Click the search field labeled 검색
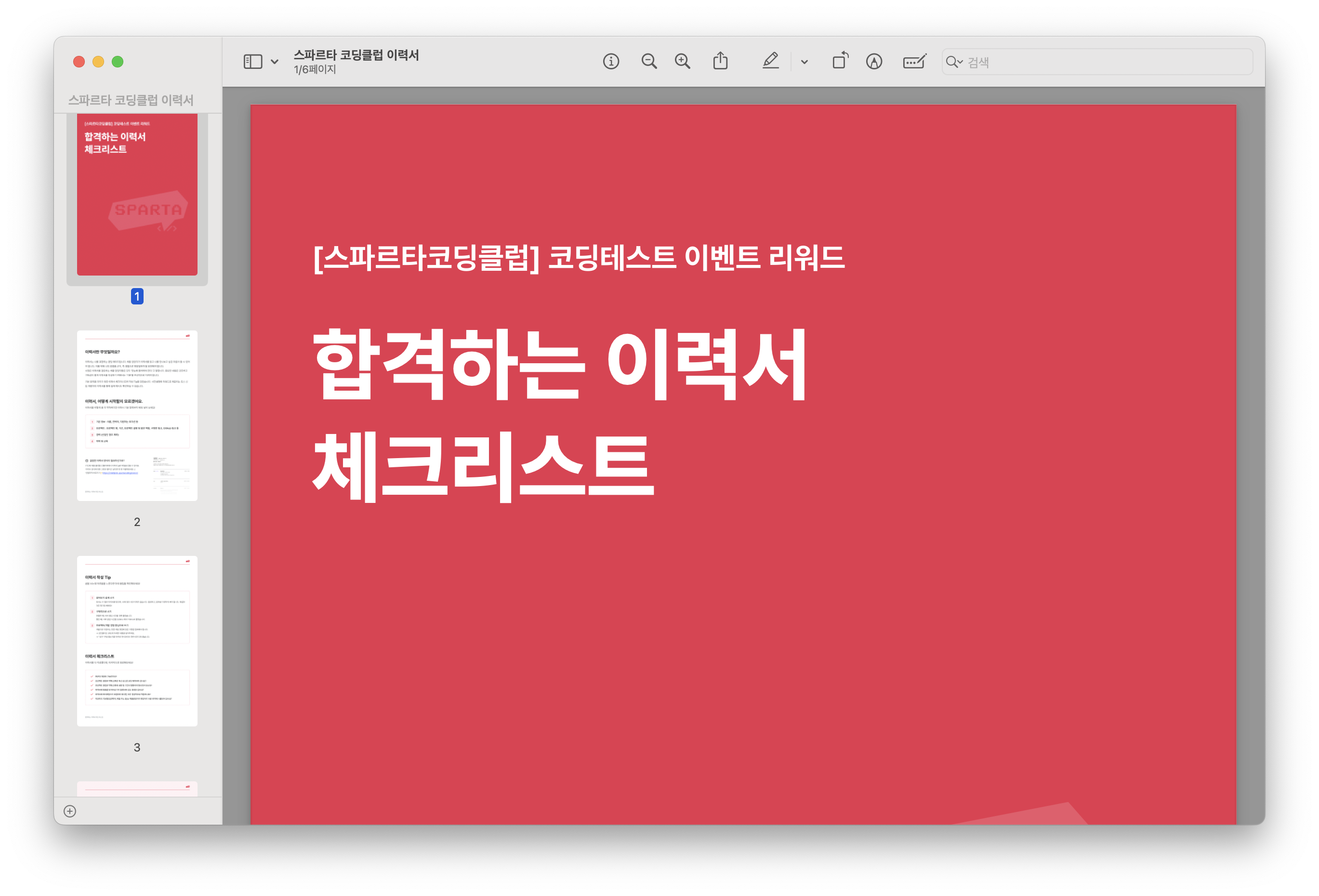This screenshot has height=896, width=1319. point(1097,62)
